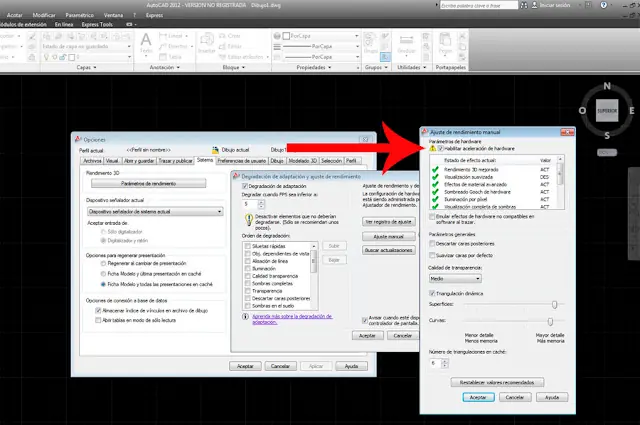Click the Iniciar sesión user icon

pyautogui.click(x=534, y=5)
